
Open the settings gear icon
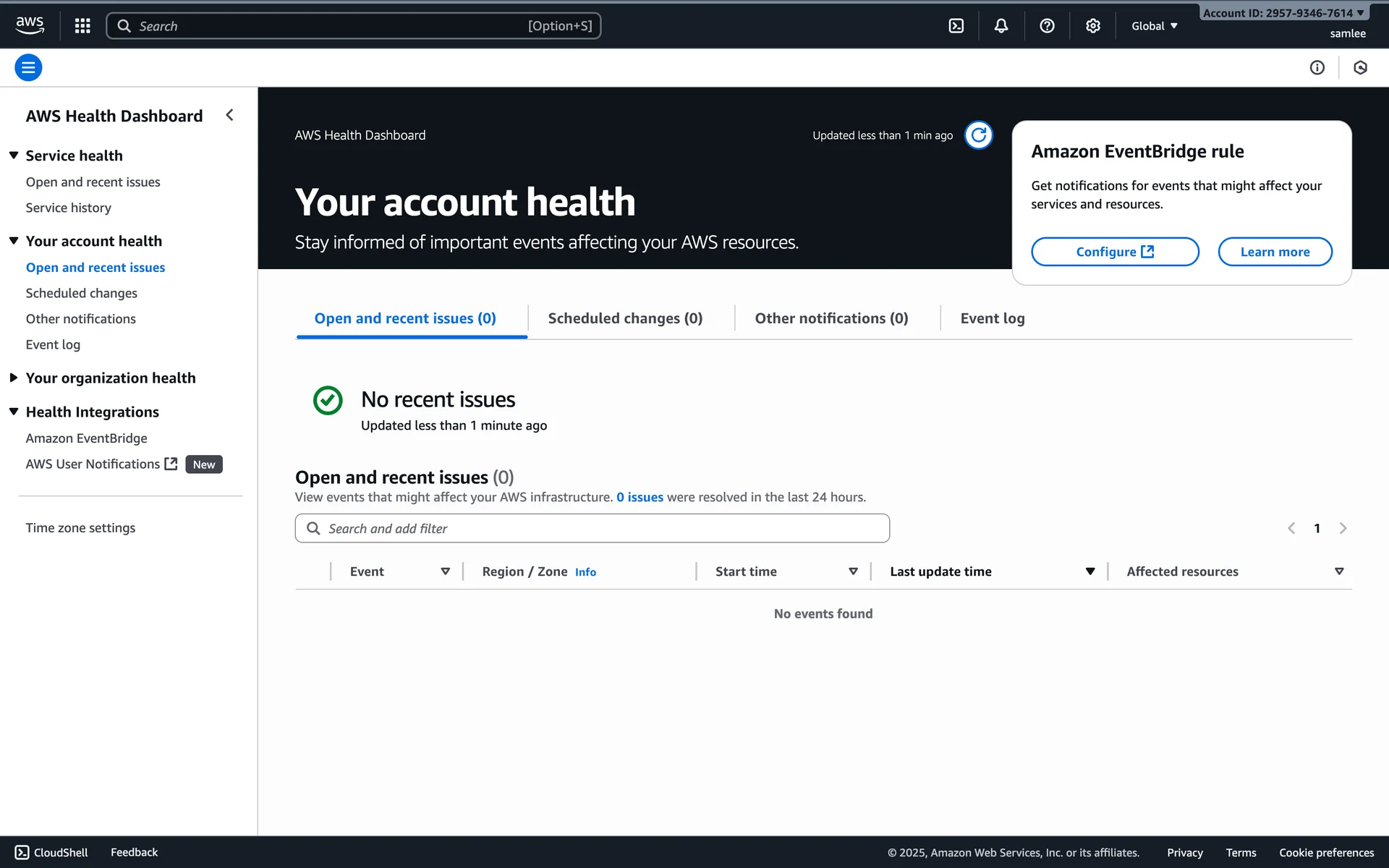click(x=1092, y=26)
